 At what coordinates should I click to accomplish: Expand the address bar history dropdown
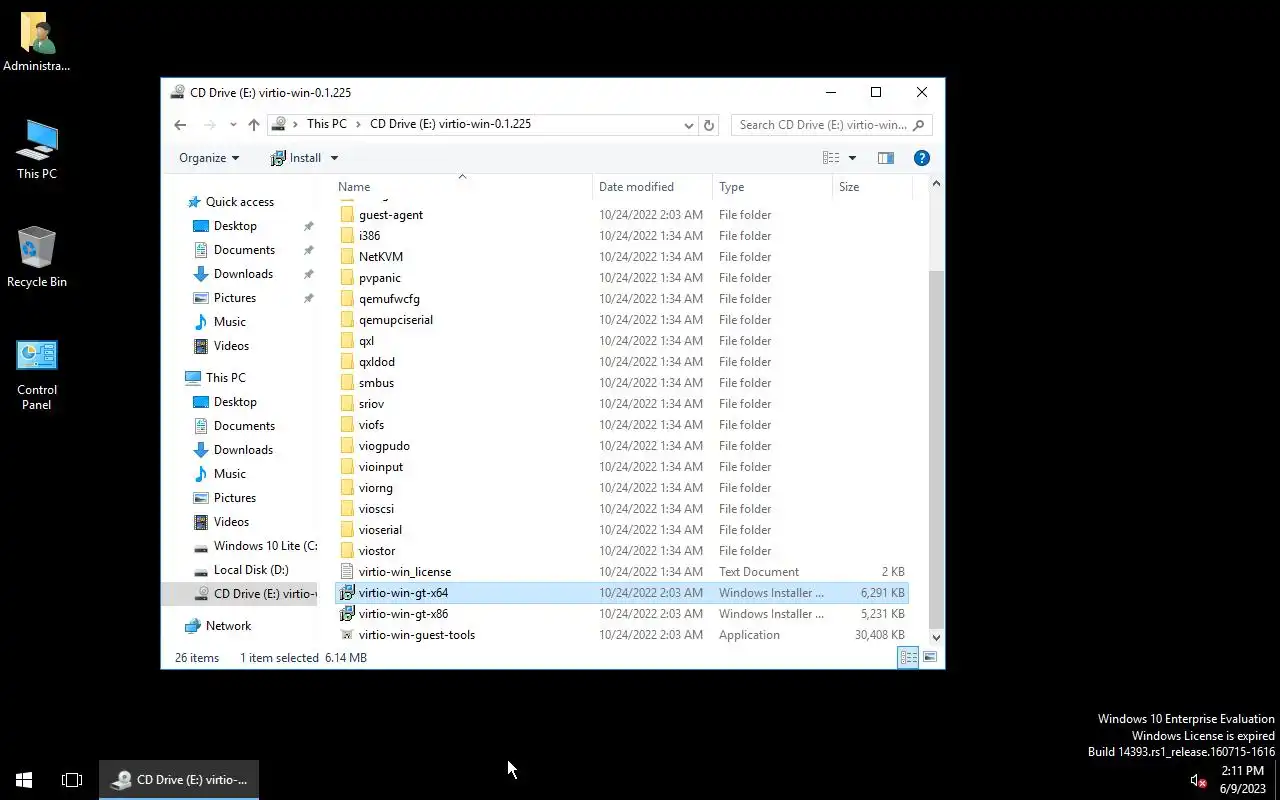point(689,125)
